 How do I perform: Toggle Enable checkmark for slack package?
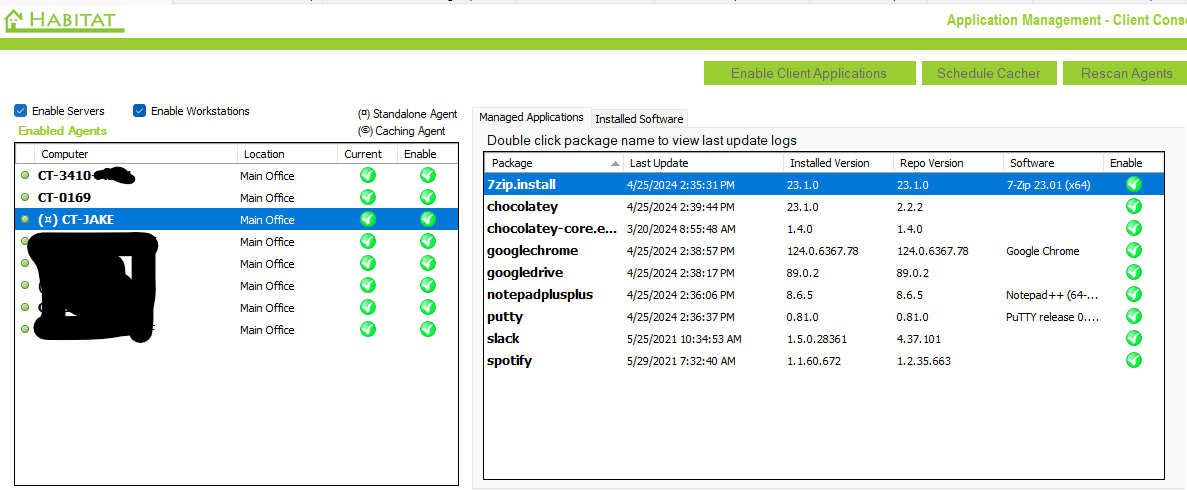coord(1133,338)
